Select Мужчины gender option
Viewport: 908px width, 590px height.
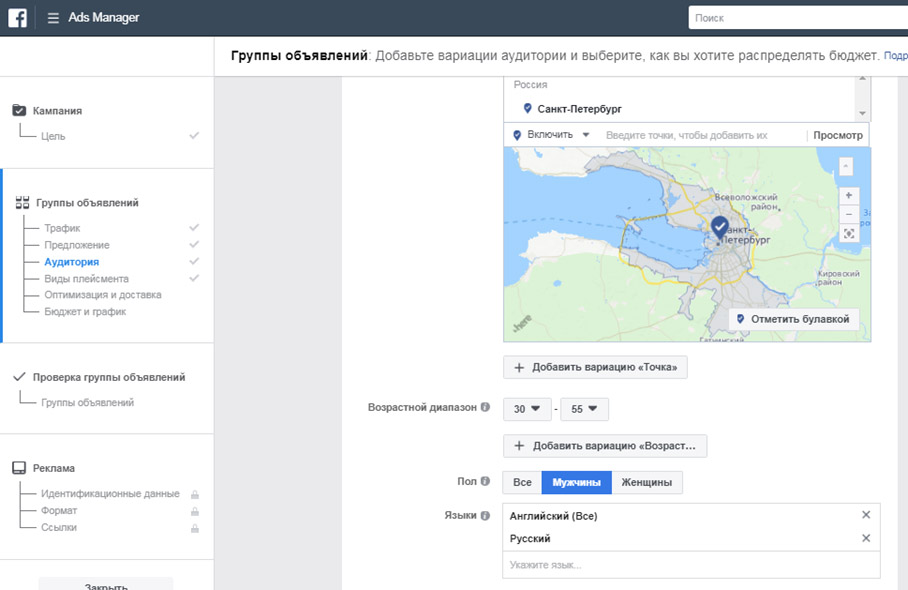(576, 482)
